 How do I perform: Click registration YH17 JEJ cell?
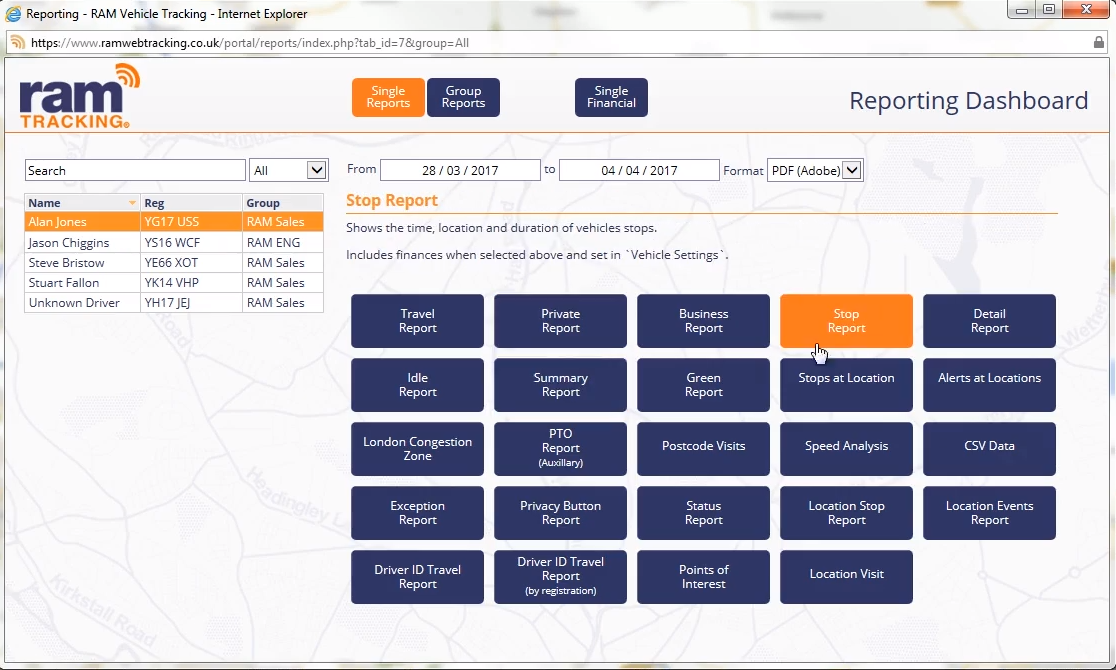(x=191, y=303)
